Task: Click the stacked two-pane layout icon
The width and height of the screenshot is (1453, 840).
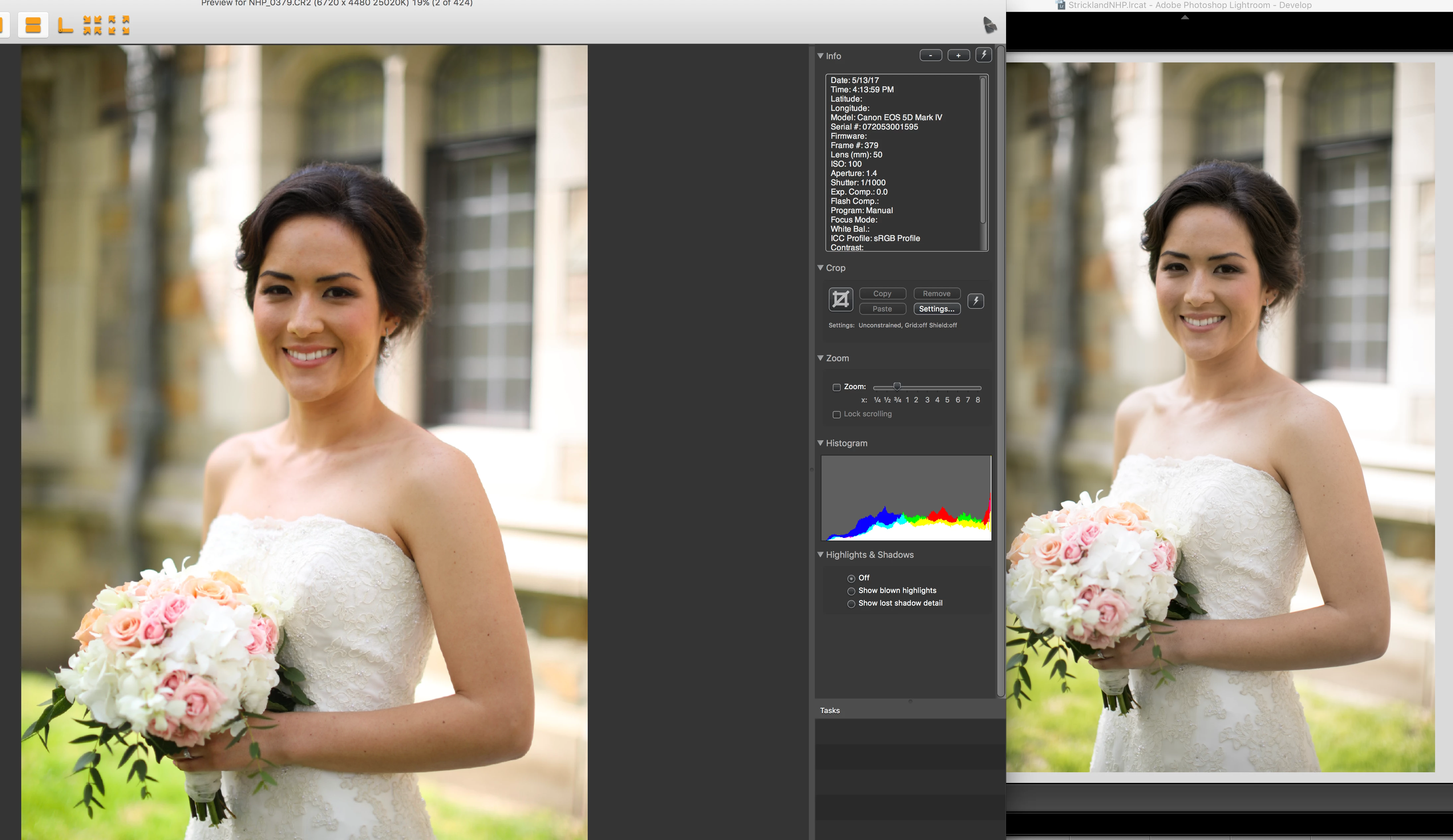Action: pyautogui.click(x=33, y=25)
